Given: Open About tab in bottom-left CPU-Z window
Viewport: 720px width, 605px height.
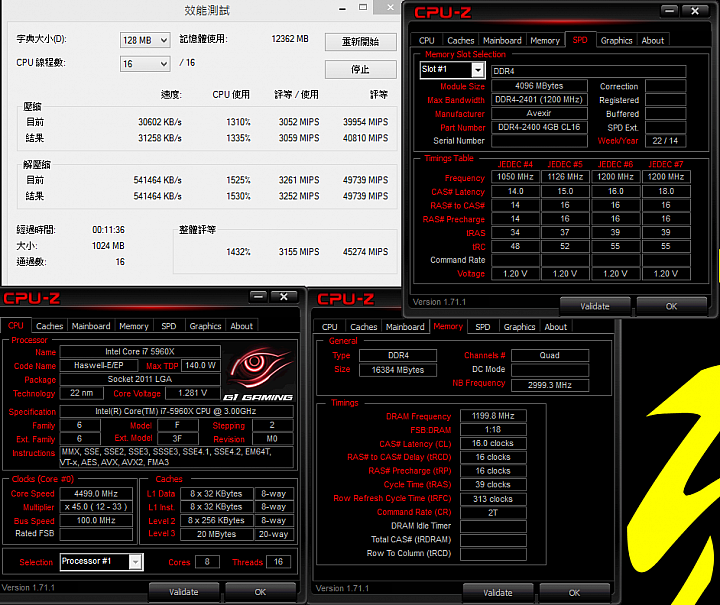Looking at the screenshot, I should [x=242, y=326].
